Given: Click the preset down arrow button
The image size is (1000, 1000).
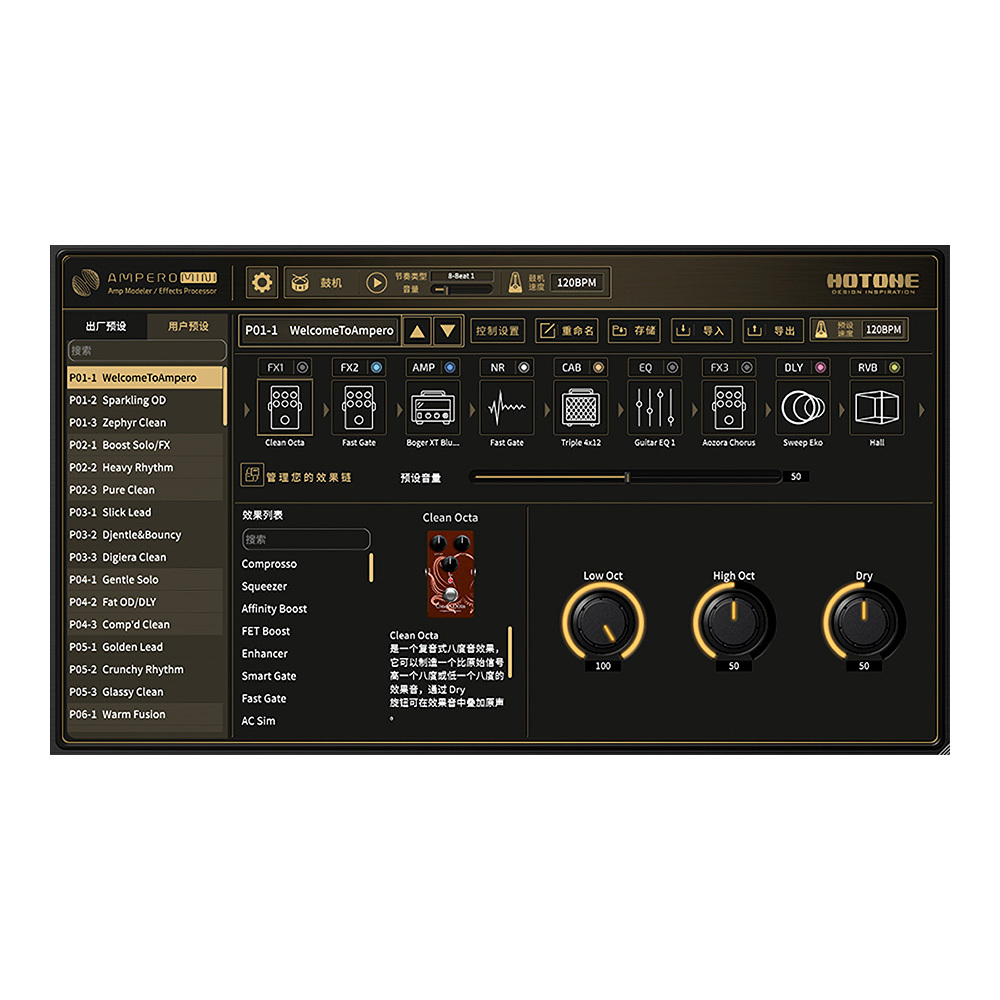Looking at the screenshot, I should 448,331.
